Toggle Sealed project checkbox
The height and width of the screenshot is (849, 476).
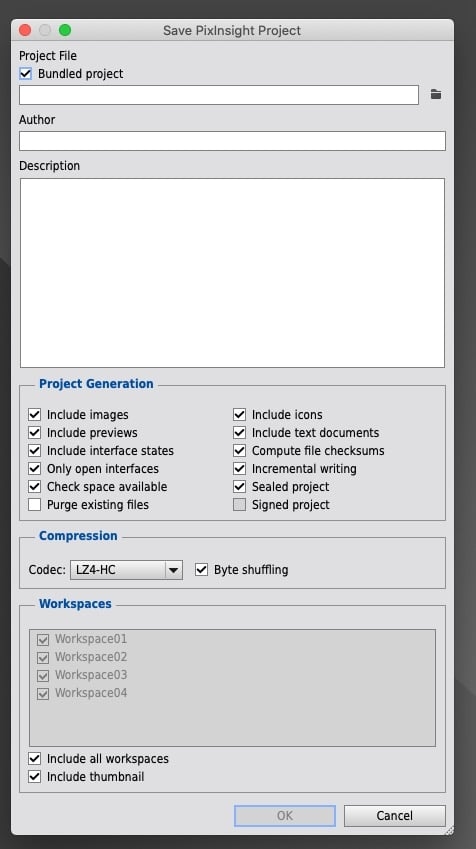[x=239, y=487]
